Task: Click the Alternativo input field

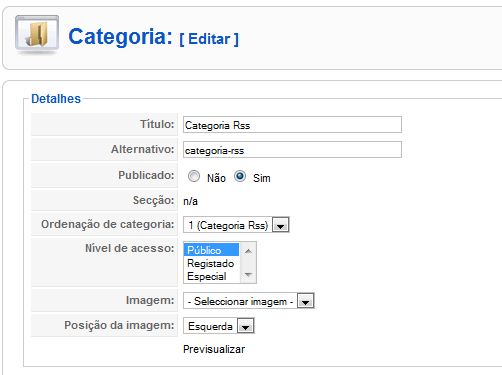Action: coord(292,150)
